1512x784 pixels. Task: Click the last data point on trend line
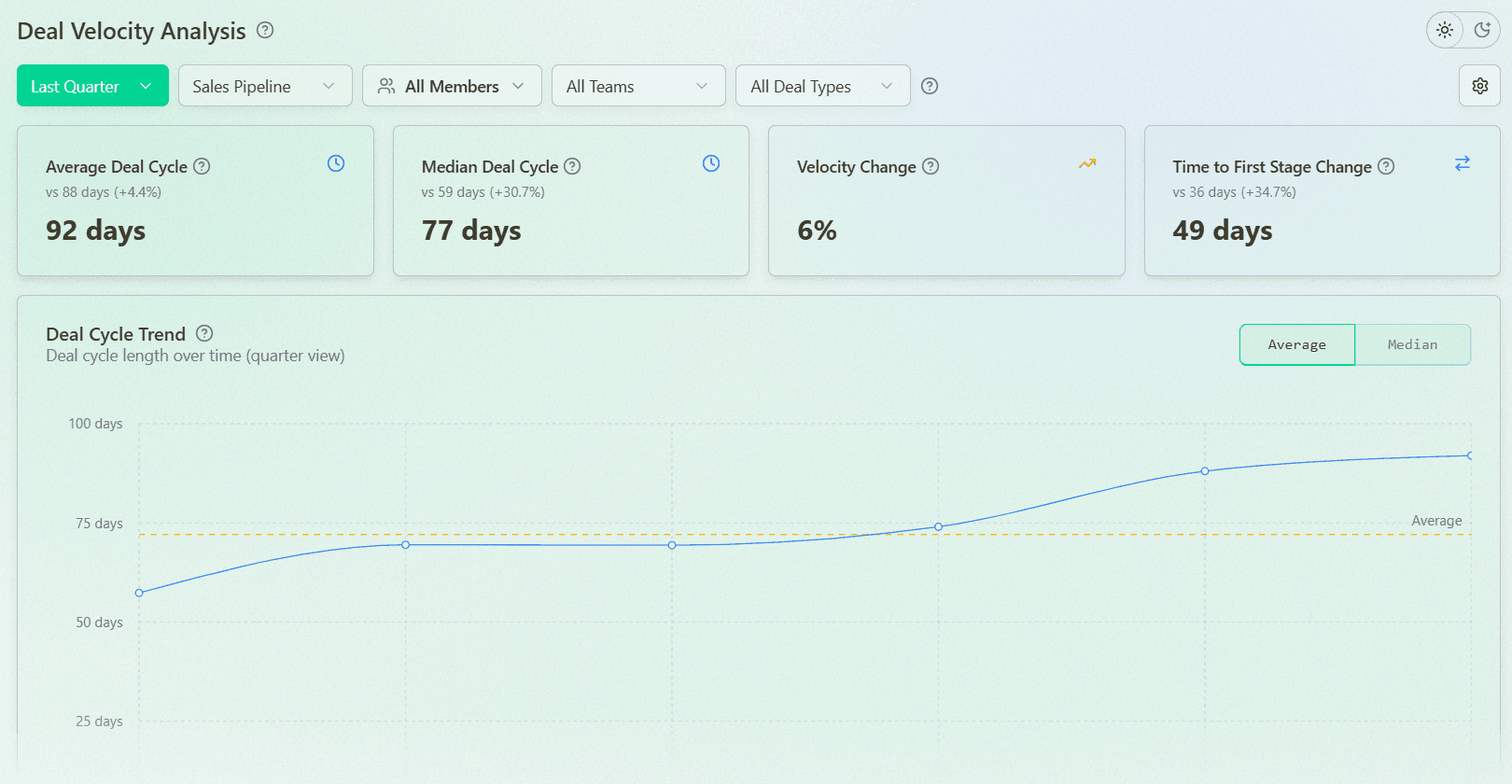pyautogui.click(x=1470, y=455)
